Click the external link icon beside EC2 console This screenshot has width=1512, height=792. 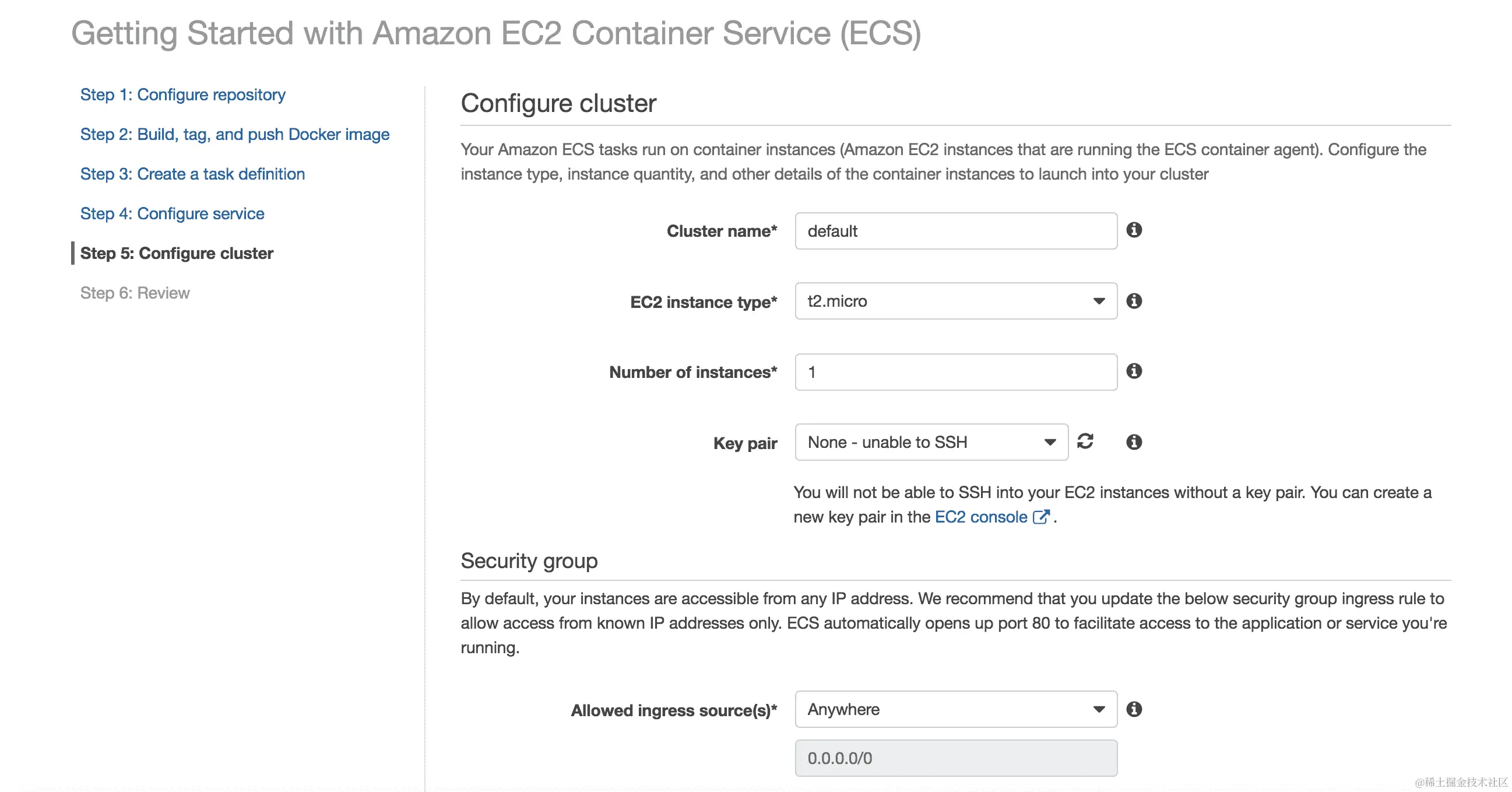[1042, 516]
